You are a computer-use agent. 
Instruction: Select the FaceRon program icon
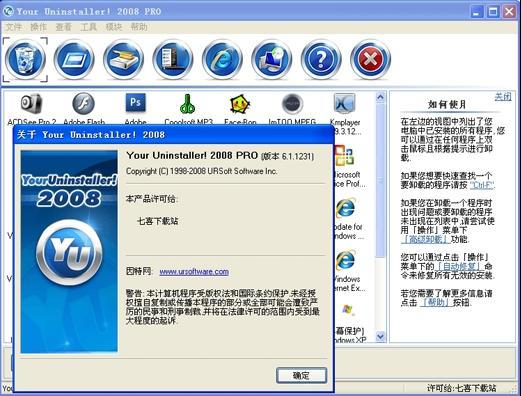[240, 104]
